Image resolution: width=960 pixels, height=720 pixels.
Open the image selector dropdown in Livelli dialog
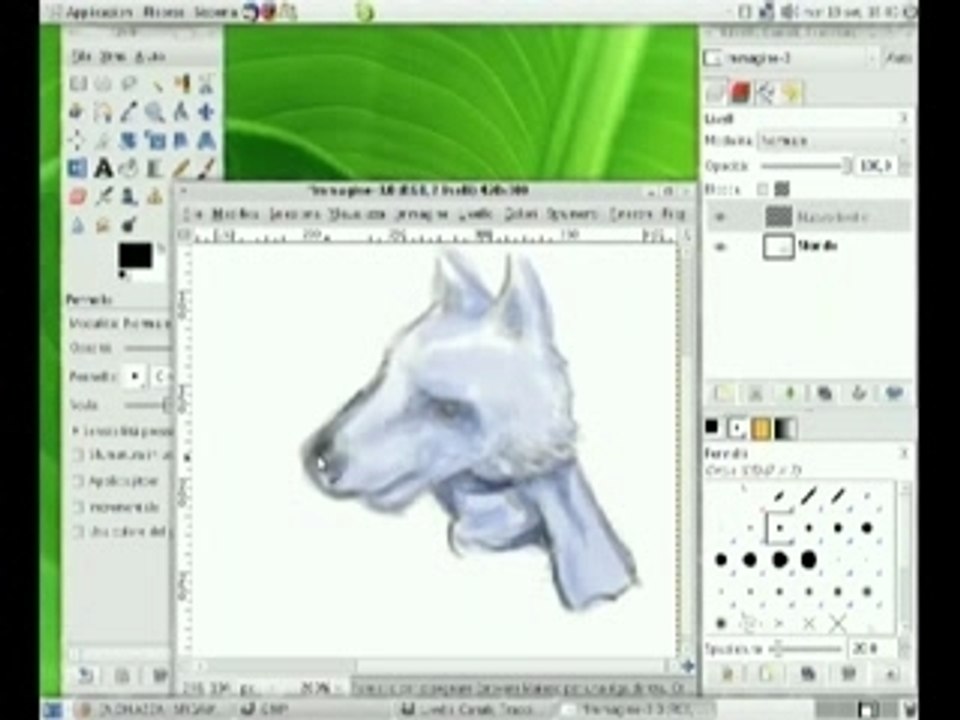tap(790, 58)
